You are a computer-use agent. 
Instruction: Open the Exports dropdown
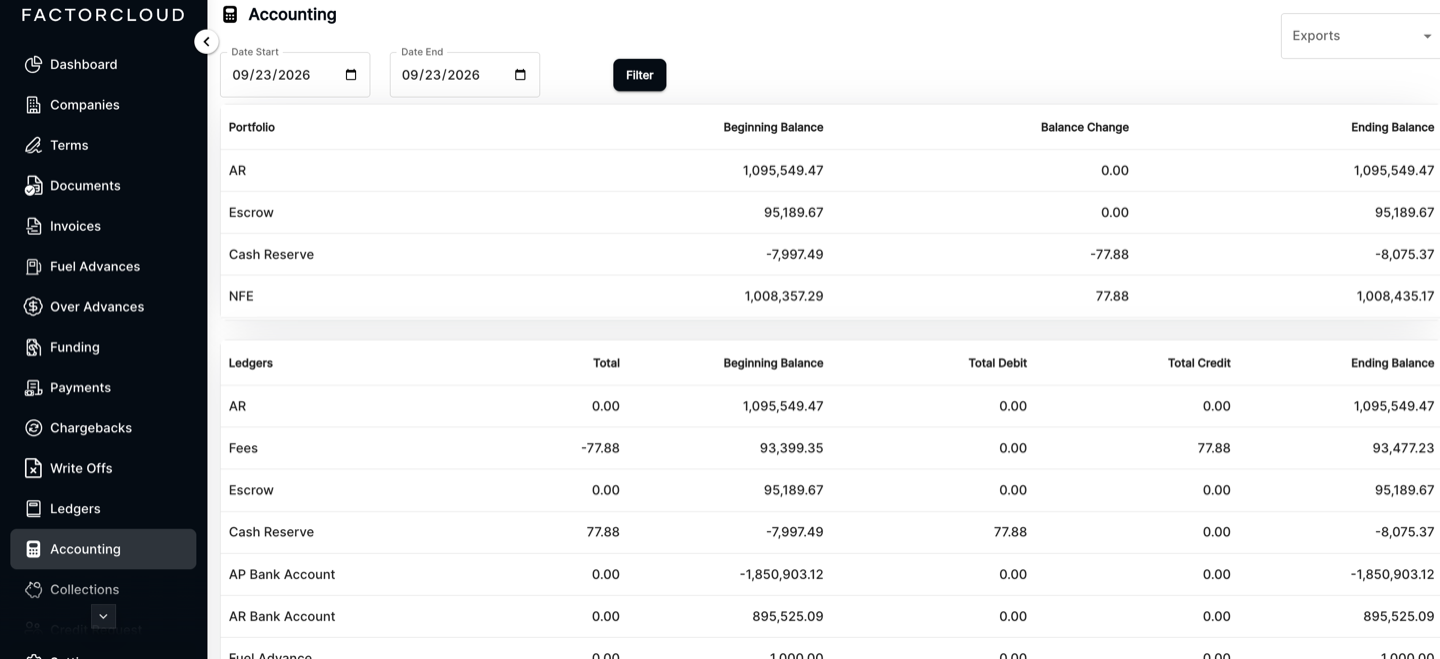pyautogui.click(x=1360, y=36)
